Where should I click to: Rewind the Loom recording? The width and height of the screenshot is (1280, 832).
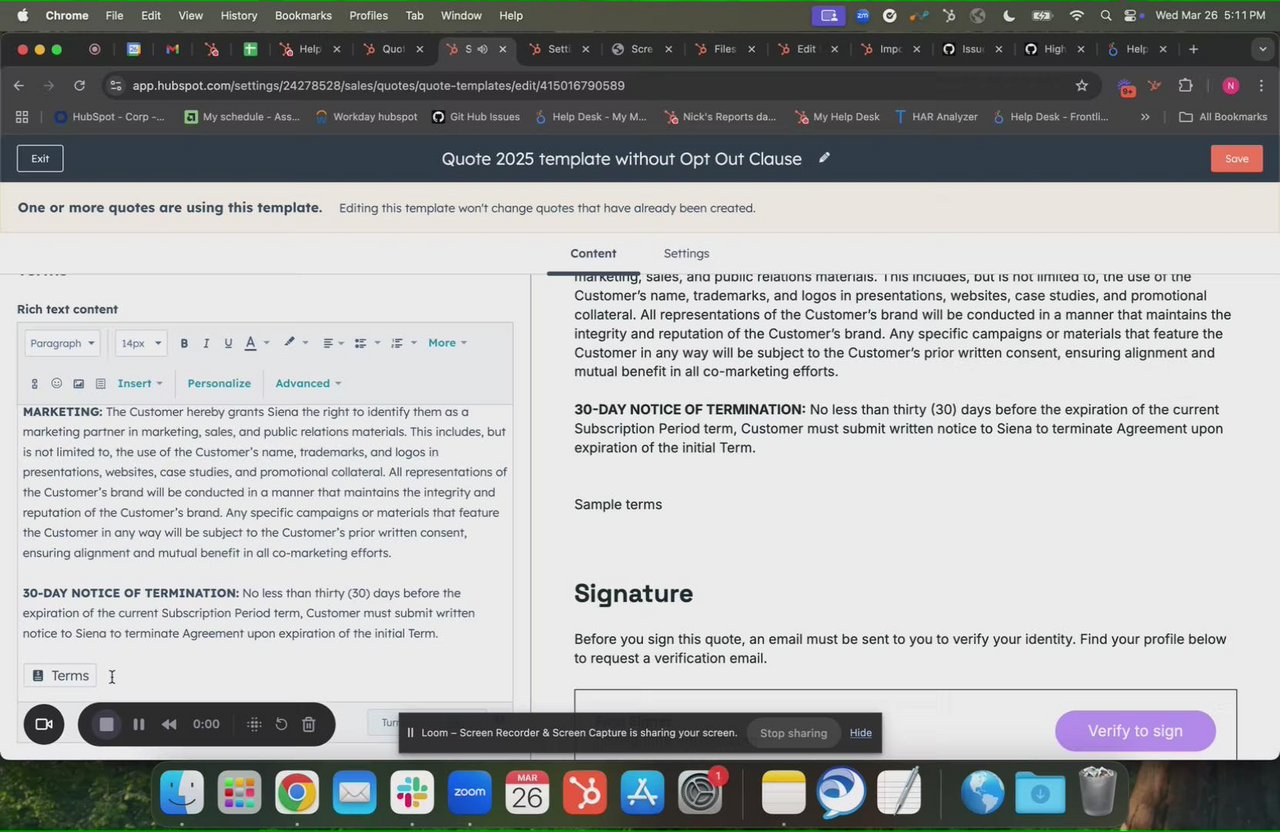(x=169, y=724)
